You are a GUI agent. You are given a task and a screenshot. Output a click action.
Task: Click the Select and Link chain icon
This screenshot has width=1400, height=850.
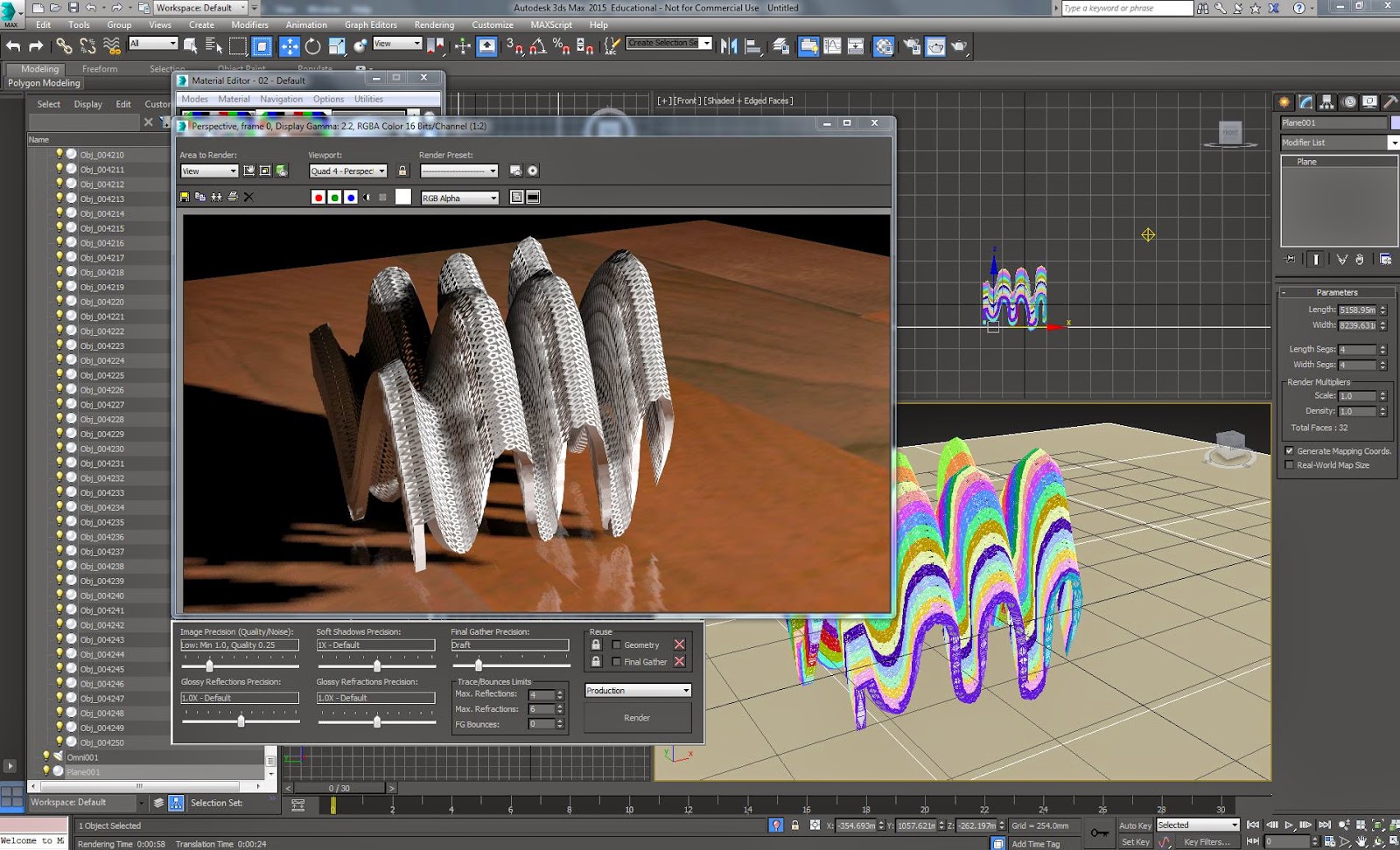[x=64, y=45]
